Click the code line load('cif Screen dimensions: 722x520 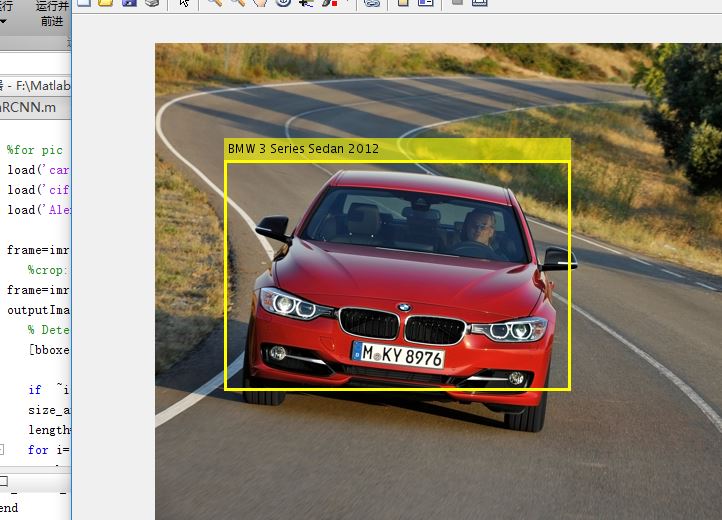pos(38,190)
